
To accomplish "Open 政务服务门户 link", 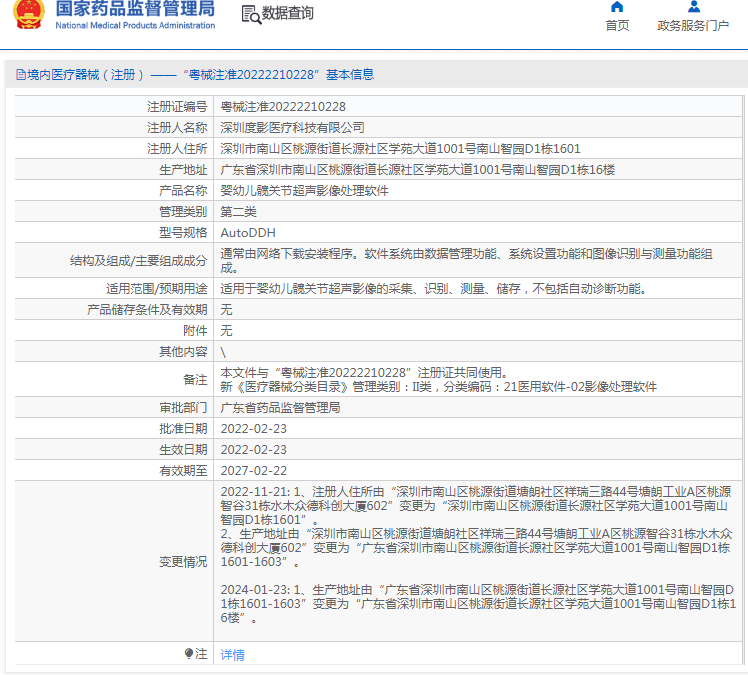I will [693, 25].
